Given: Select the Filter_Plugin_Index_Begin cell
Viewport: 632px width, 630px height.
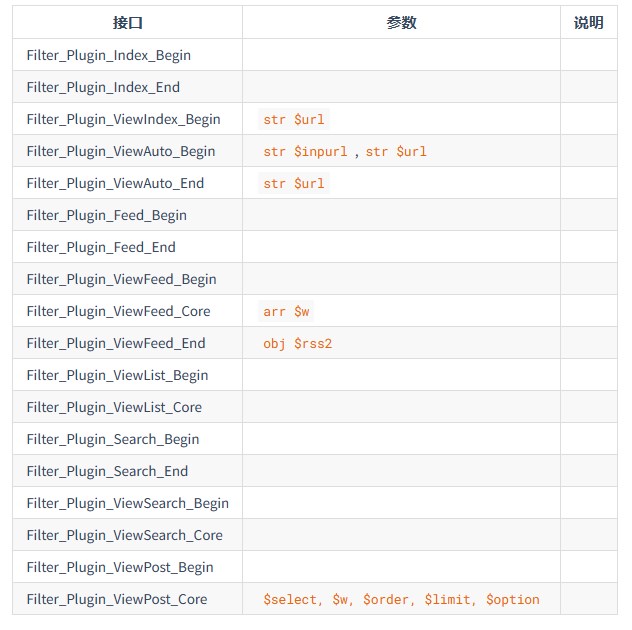Looking at the screenshot, I should coord(109,55).
